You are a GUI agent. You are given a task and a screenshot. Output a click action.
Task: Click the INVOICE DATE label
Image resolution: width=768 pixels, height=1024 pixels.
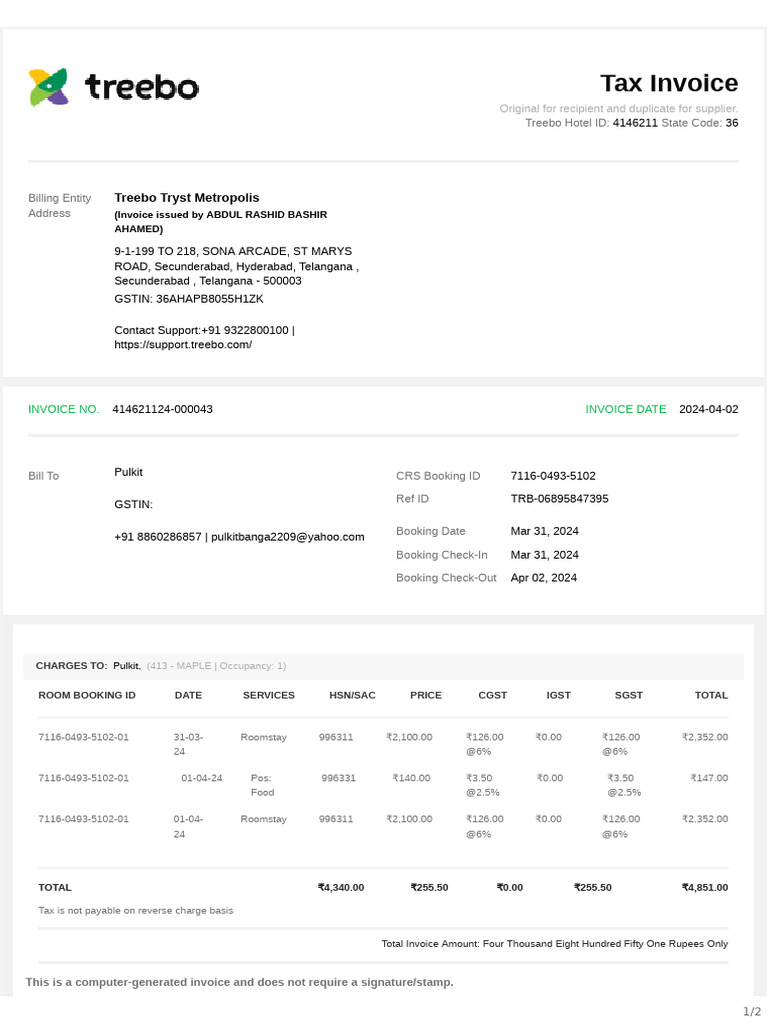[x=626, y=409]
